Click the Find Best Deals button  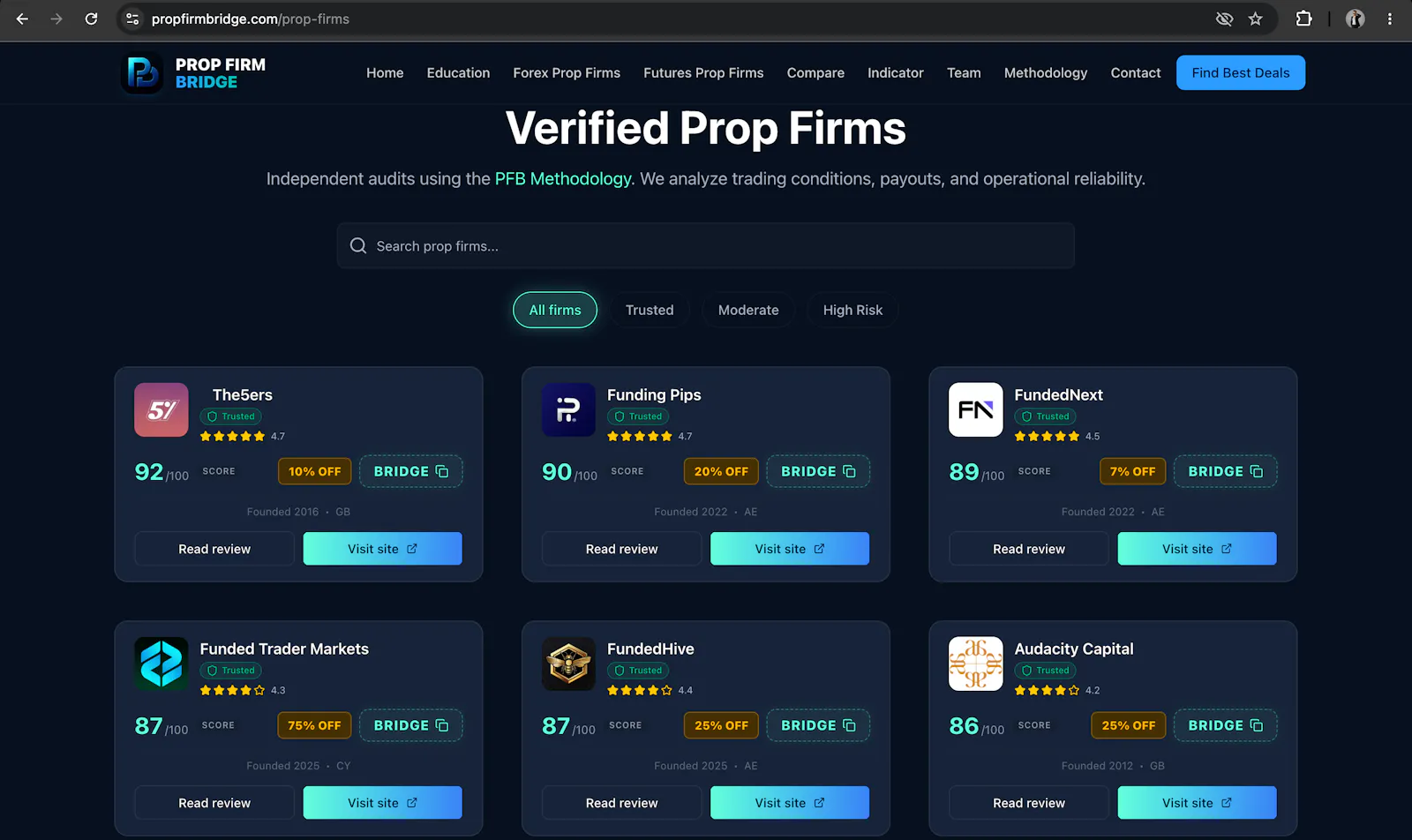point(1241,72)
